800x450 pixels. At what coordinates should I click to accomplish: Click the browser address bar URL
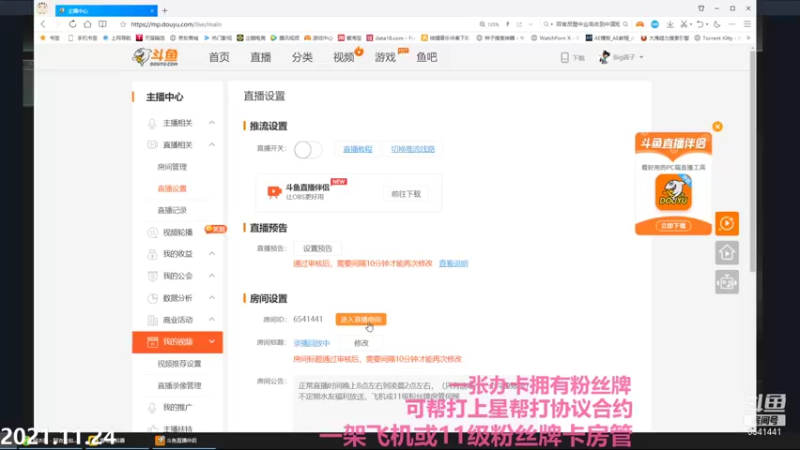(176, 24)
